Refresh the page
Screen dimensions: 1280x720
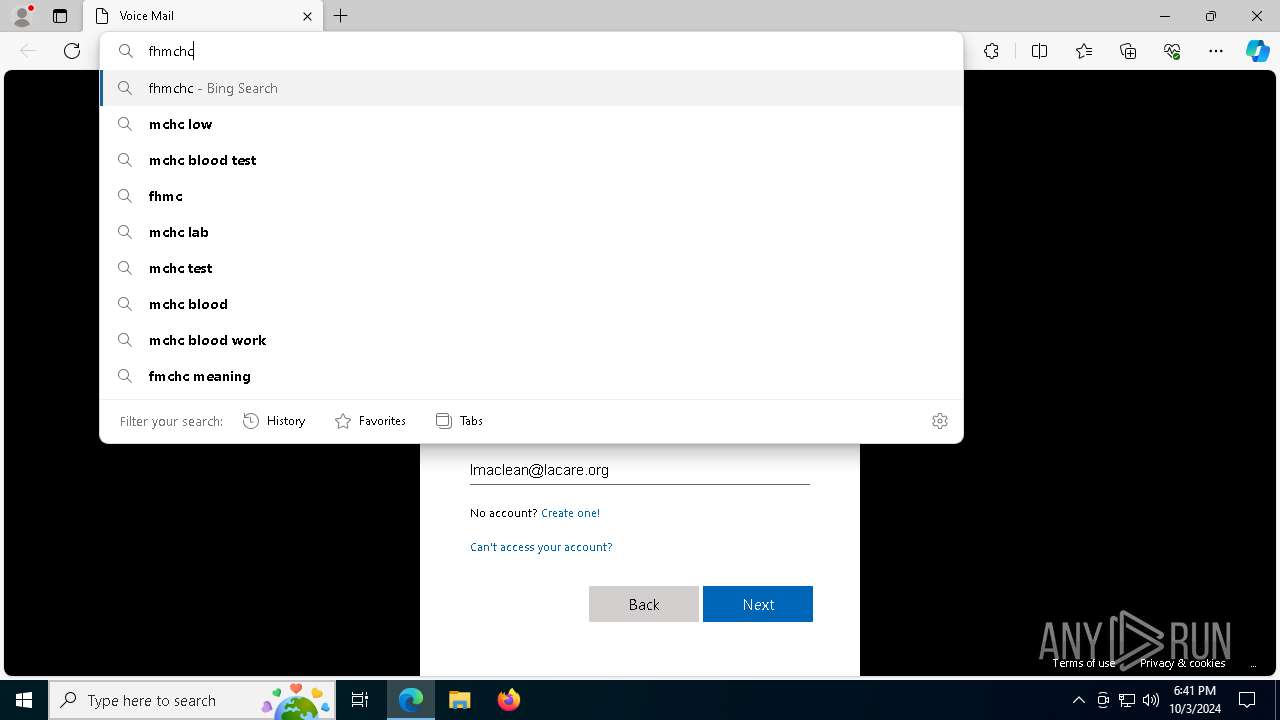(72, 51)
